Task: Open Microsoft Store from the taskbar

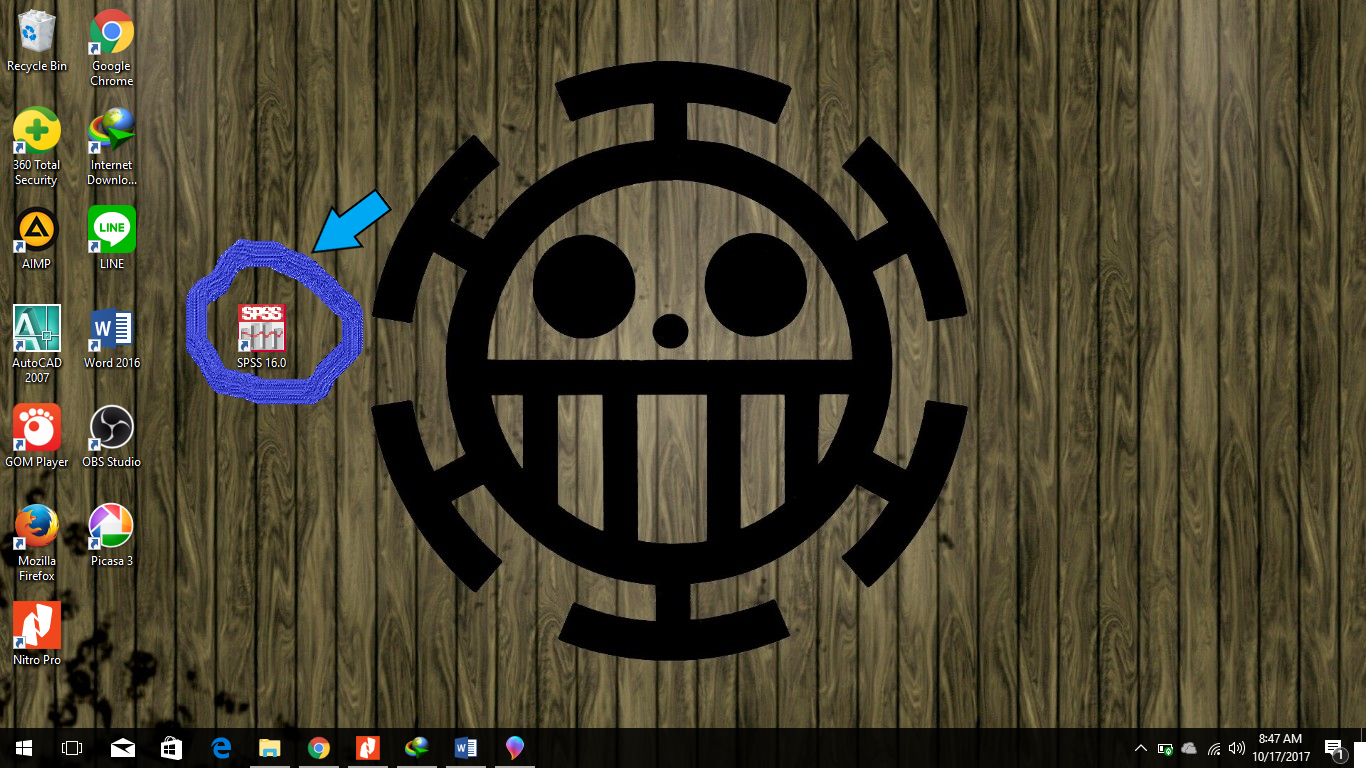Action: (171, 748)
